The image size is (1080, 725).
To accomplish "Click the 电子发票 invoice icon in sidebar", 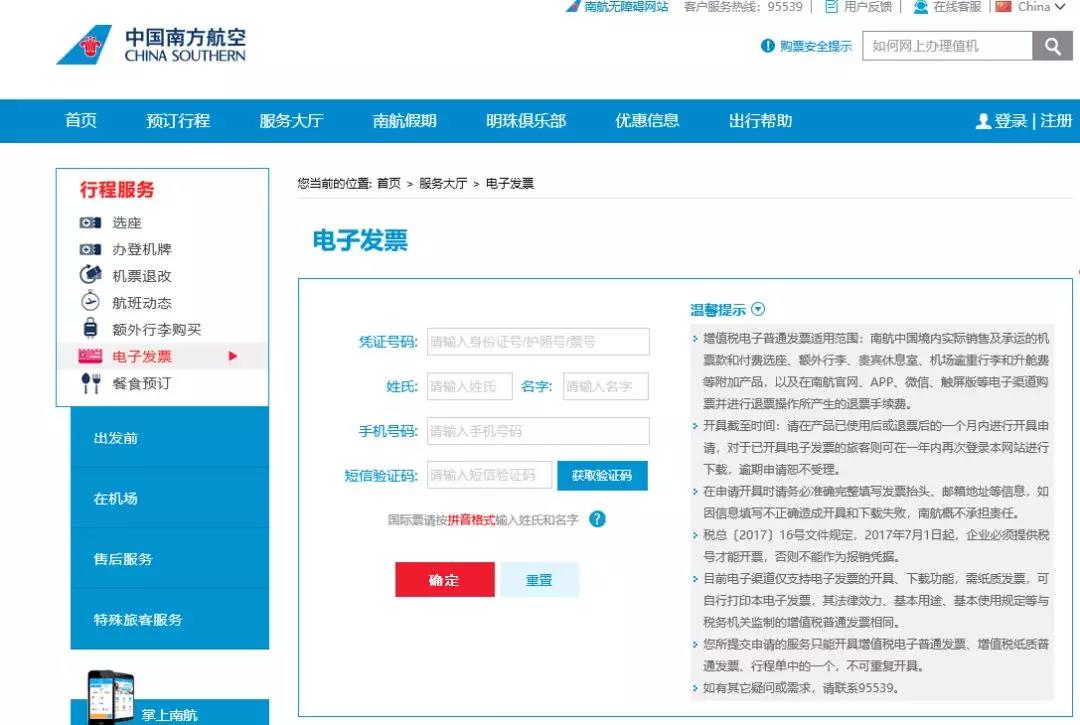I will click(x=92, y=355).
